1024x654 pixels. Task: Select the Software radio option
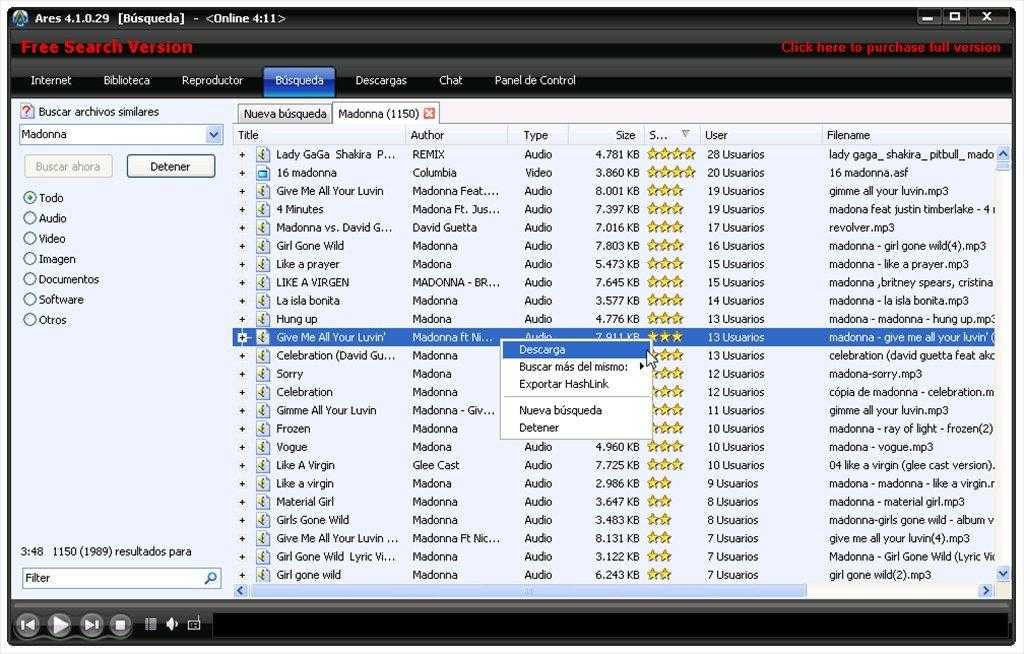click(30, 300)
